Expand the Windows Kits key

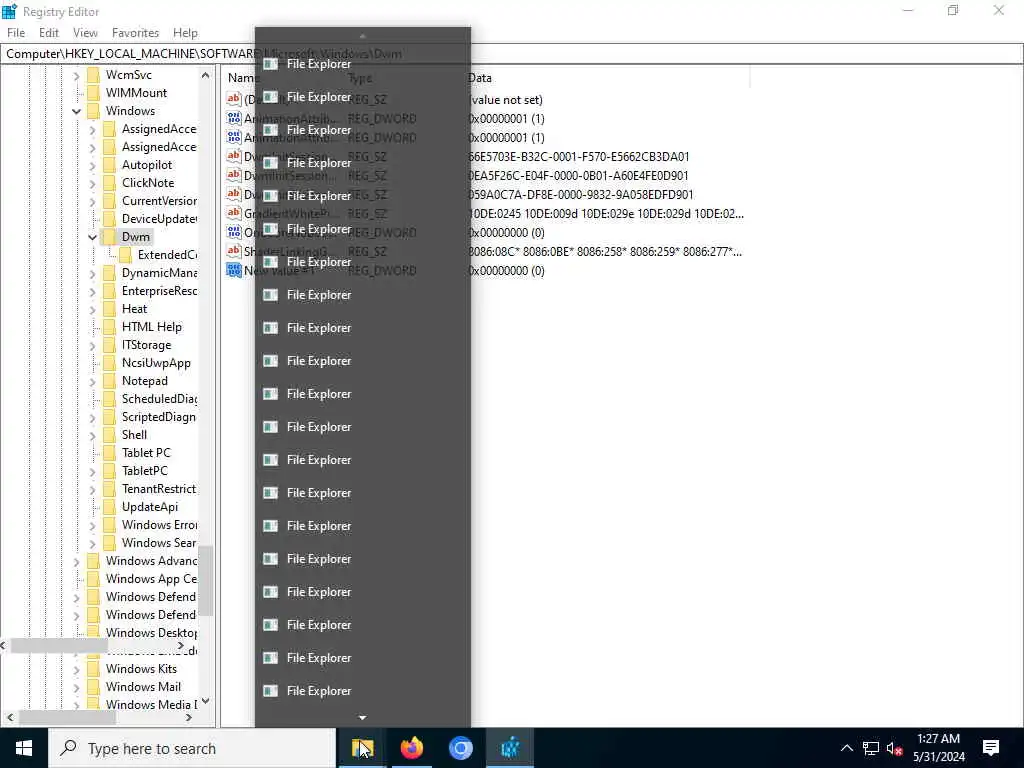pos(76,669)
